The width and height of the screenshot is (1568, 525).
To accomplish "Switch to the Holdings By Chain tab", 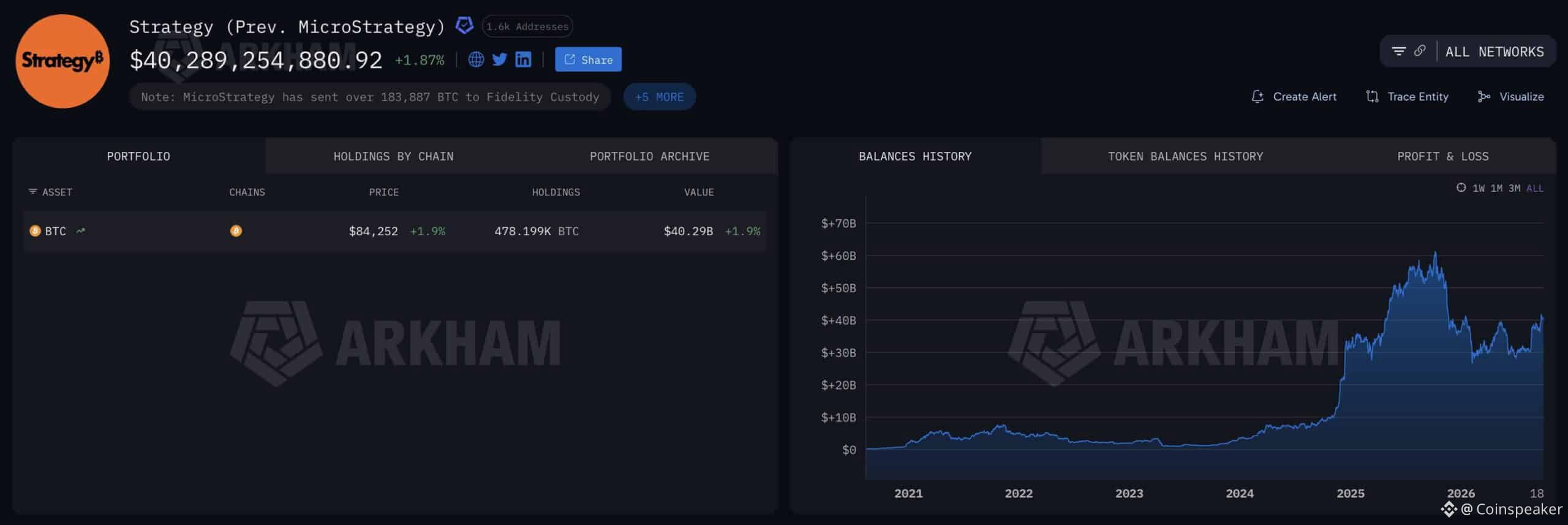I will pyautogui.click(x=393, y=156).
